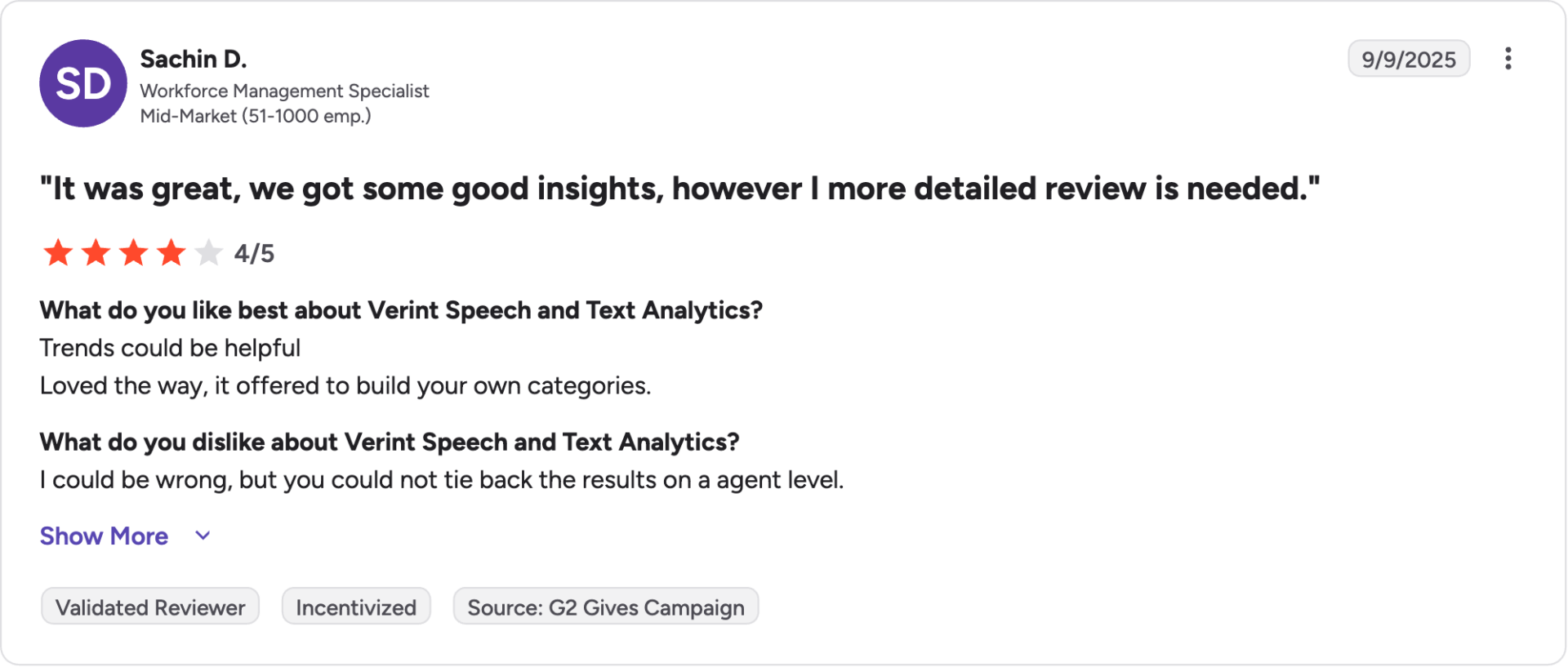Click the fourth red rating star
Image resolution: width=1568 pixels, height=667 pixels.
point(171,253)
